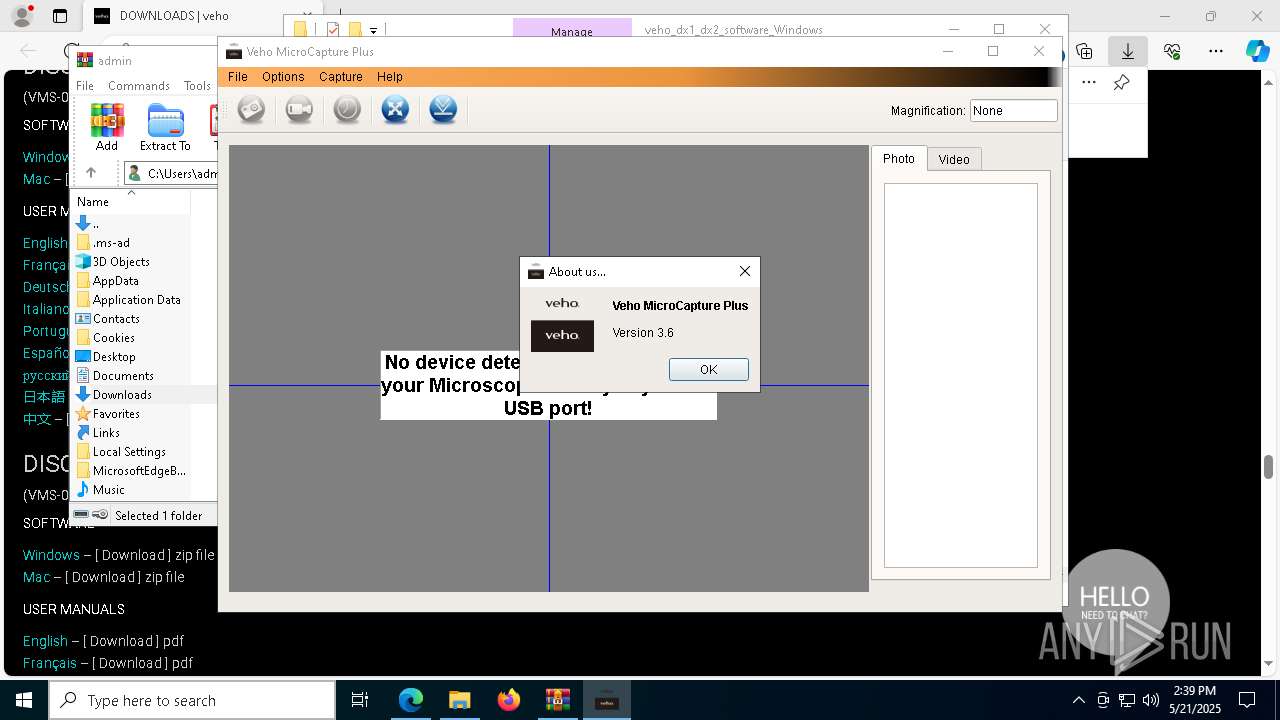Click the timed capture clock icon

pyautogui.click(x=347, y=109)
